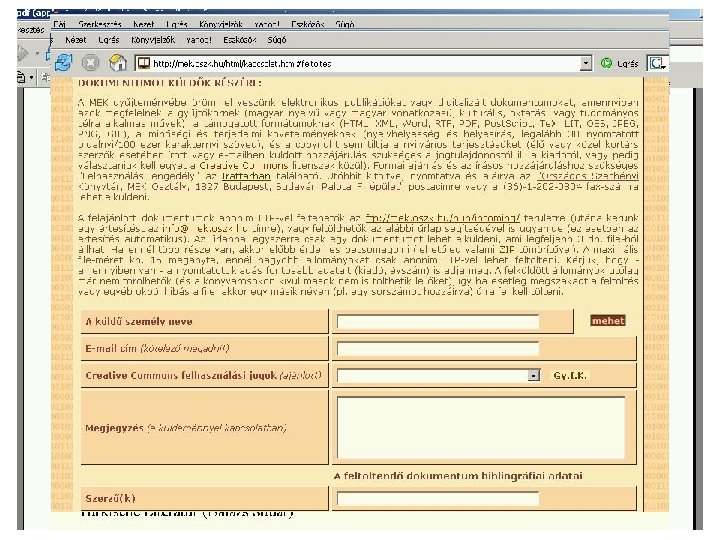Click the 'Szerző(k)' label text
Viewport: 720px width, 540px height.
click(110, 498)
